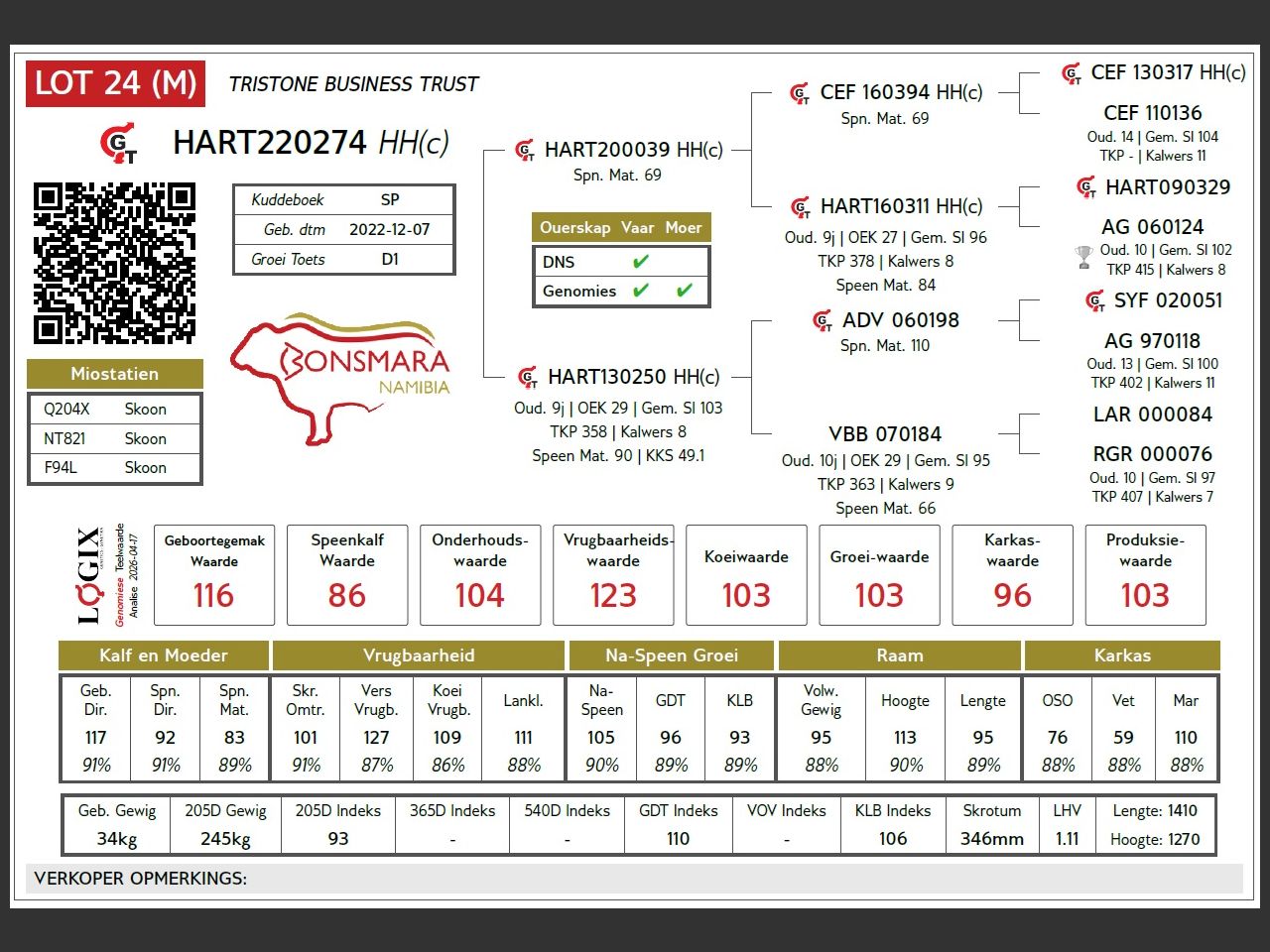Click the Vrugbaarheidswaarde score 123
The width and height of the screenshot is (1270, 952).
[x=613, y=596]
